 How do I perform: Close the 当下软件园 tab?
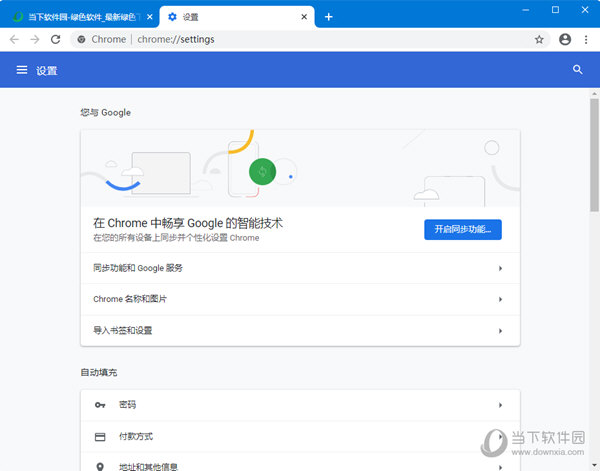coord(150,17)
